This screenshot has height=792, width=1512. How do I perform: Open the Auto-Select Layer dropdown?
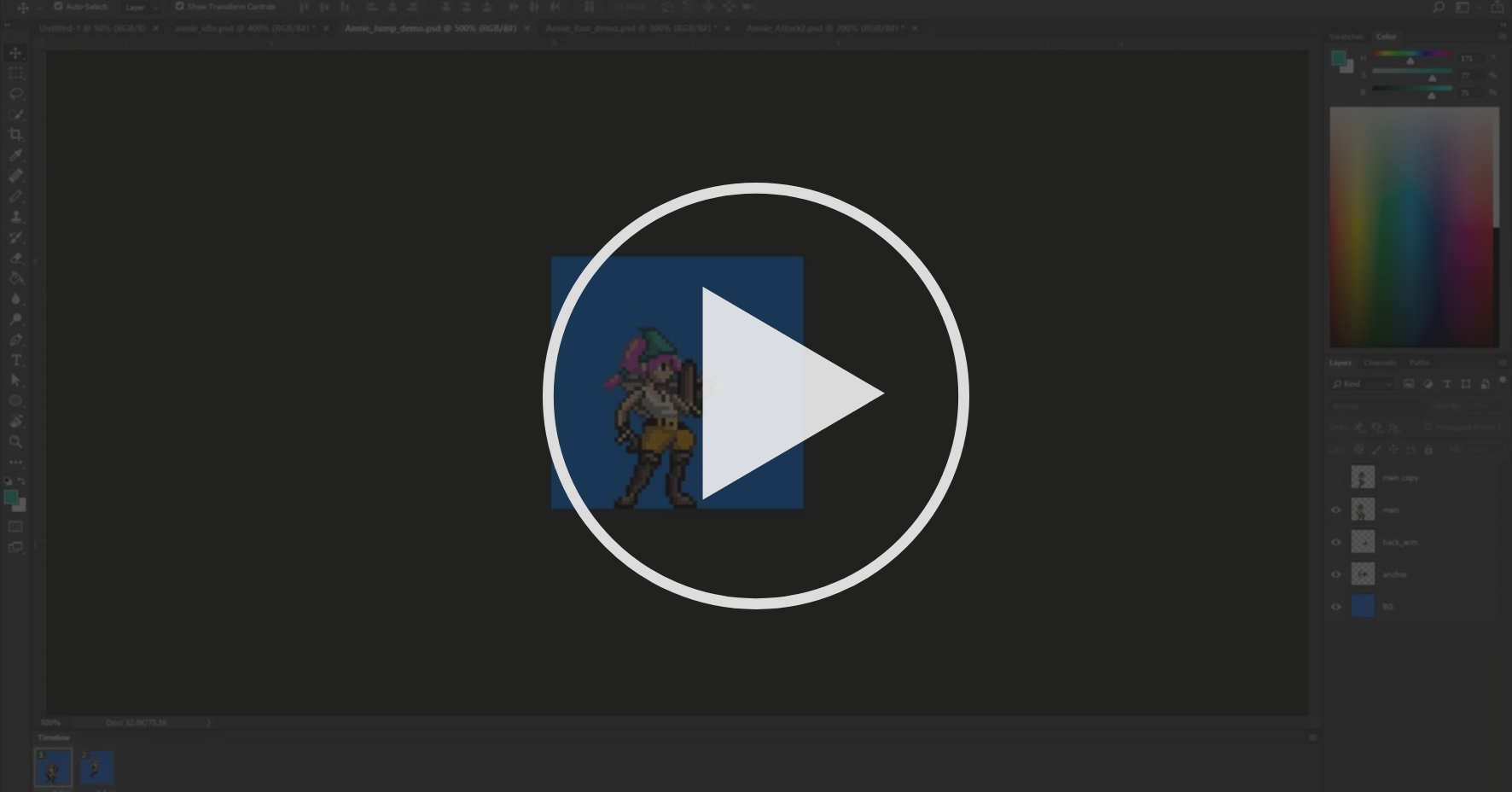coord(141,7)
